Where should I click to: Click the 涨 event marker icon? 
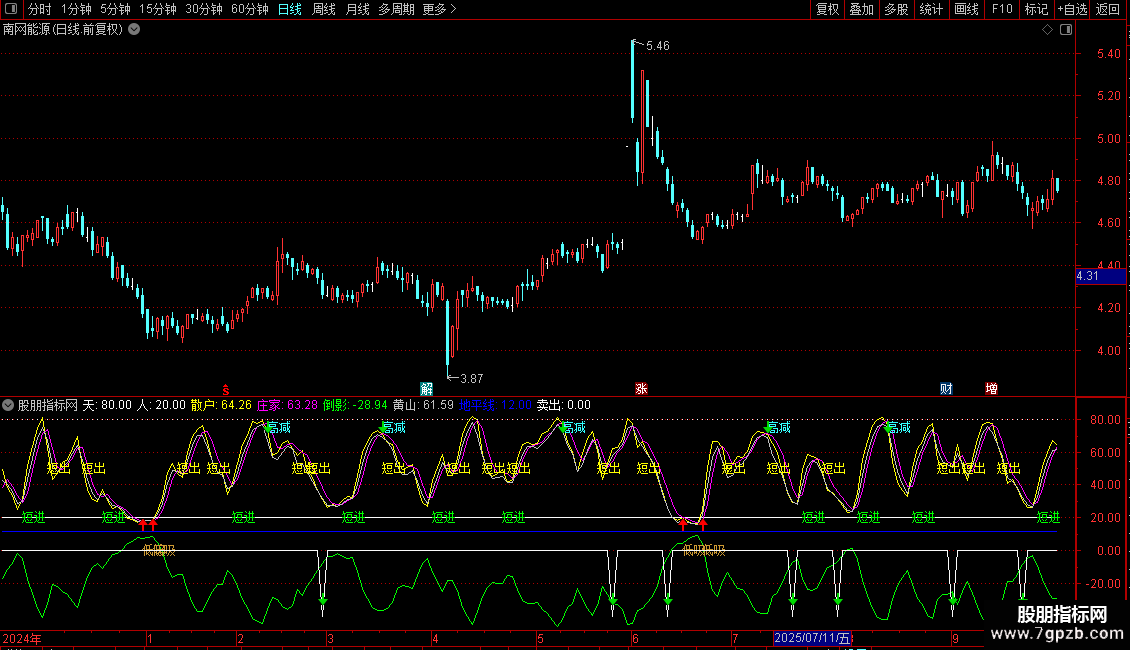click(x=641, y=389)
